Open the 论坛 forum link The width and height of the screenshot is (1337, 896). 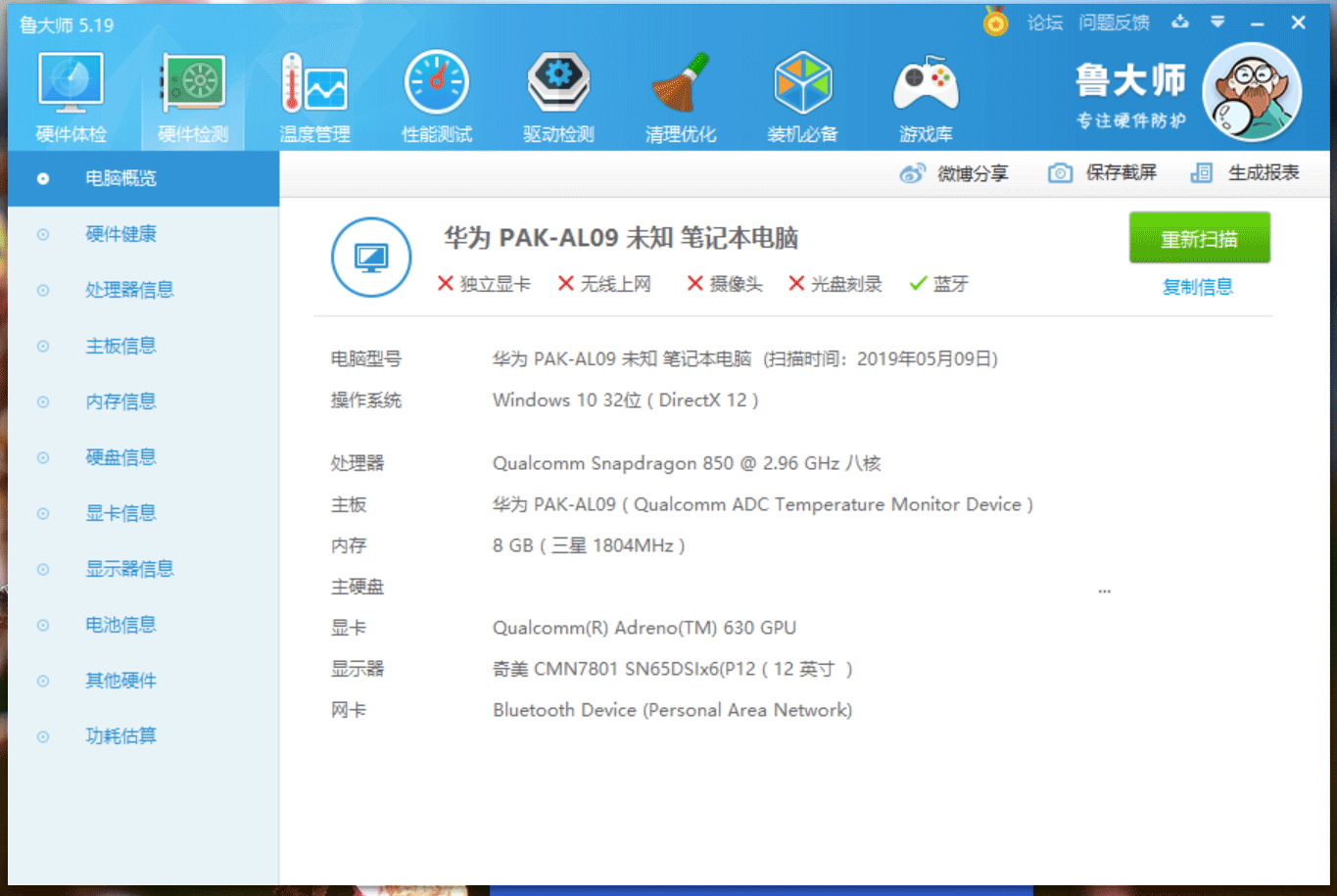click(1045, 23)
